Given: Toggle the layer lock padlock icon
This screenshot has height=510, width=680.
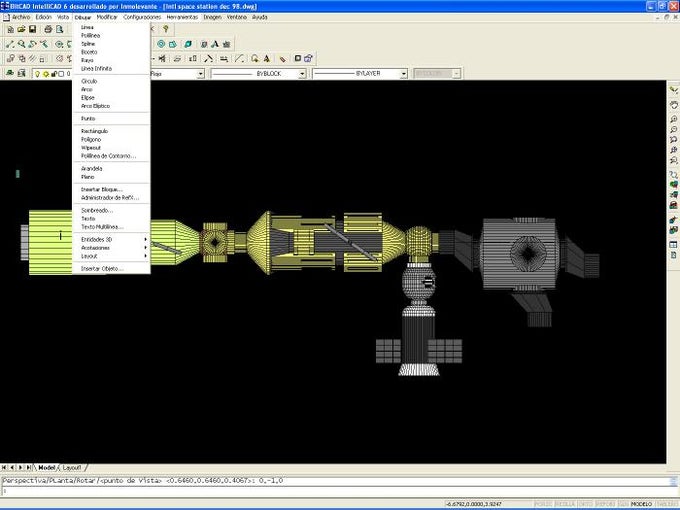Looking at the screenshot, I should [54, 74].
